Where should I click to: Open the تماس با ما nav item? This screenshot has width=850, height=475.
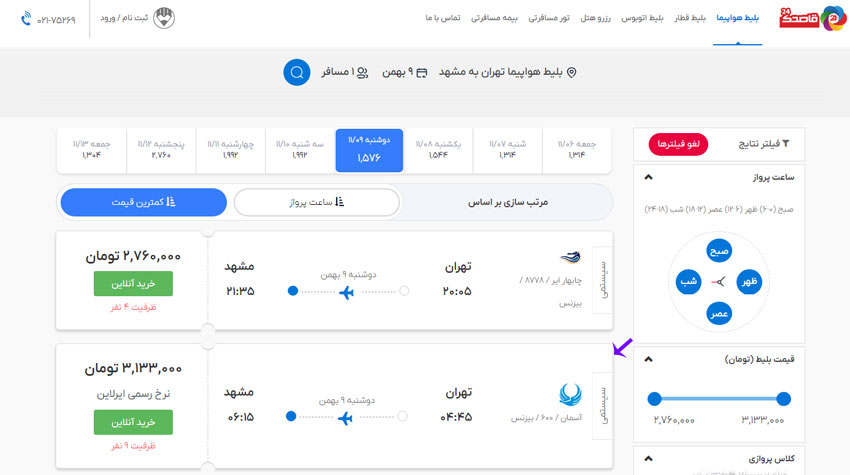click(x=443, y=18)
